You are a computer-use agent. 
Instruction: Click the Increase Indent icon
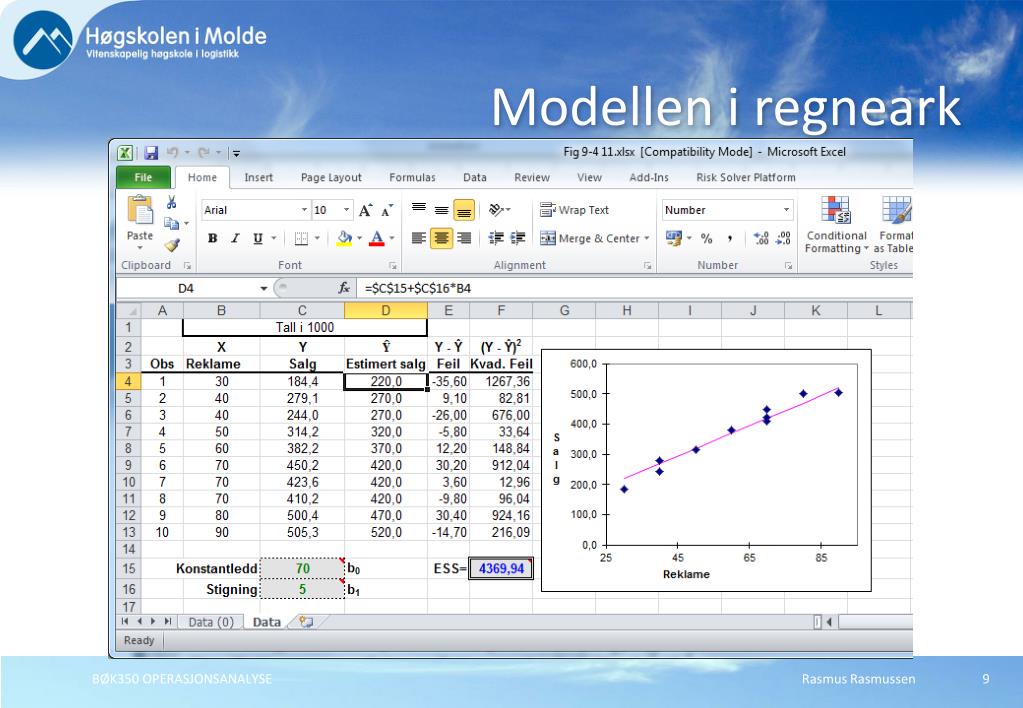tap(518, 238)
